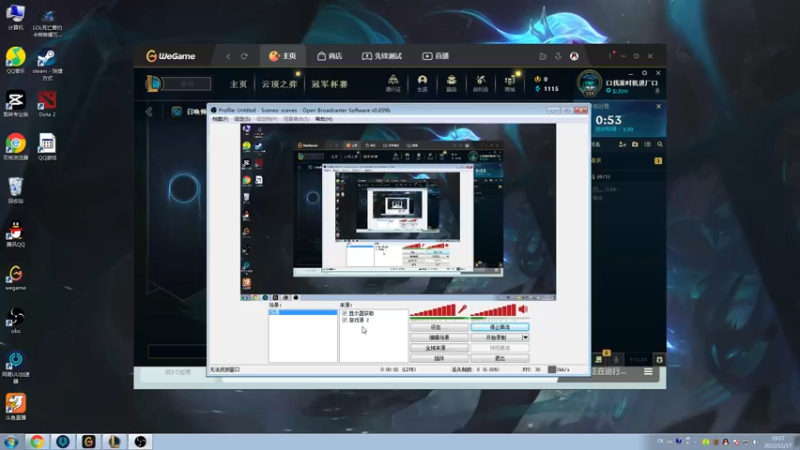The image size is (800, 450).
Task: Search the friends list icon
Action: [x=660, y=144]
